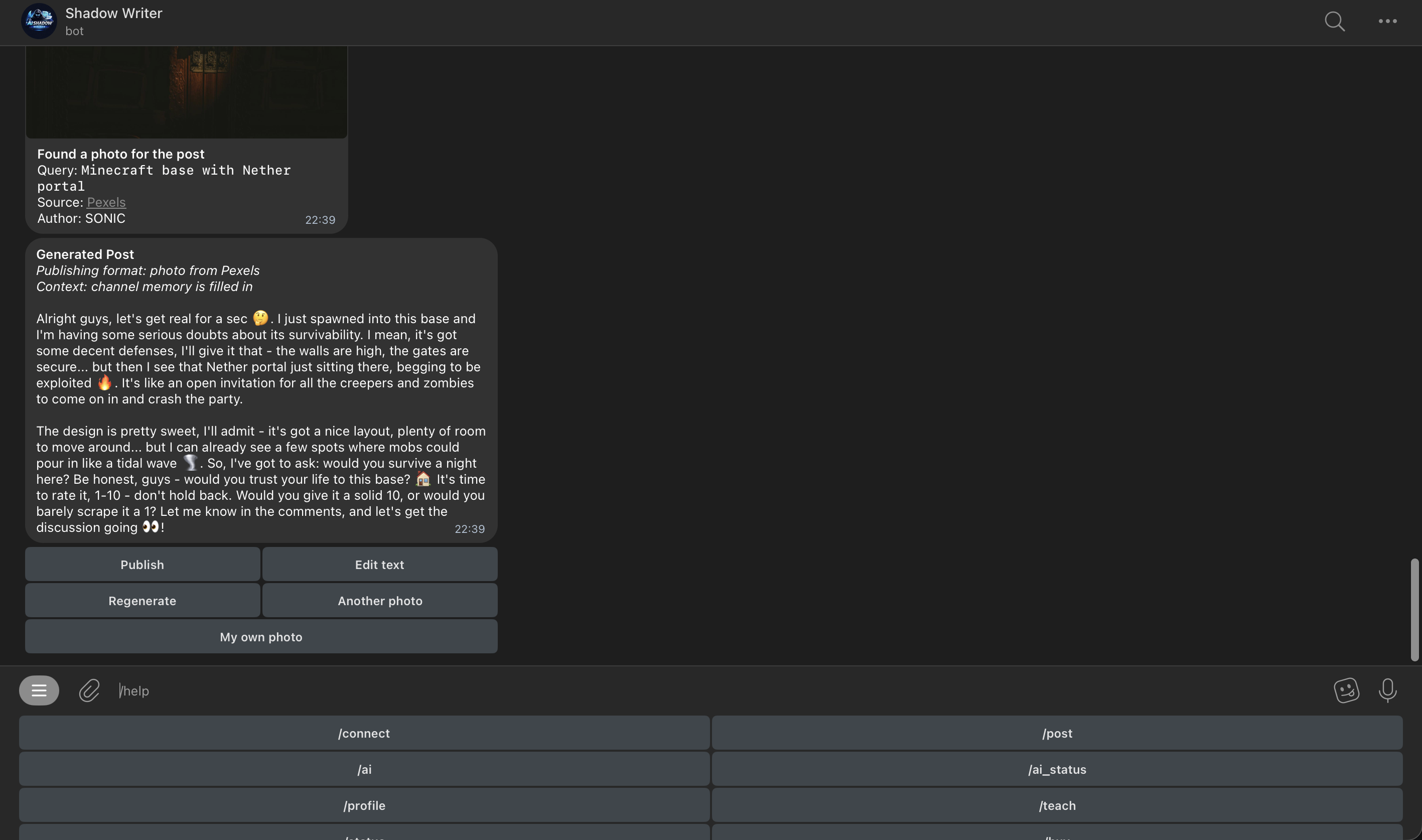
Task: Open the sticker and emoji panel
Action: coord(1347,690)
